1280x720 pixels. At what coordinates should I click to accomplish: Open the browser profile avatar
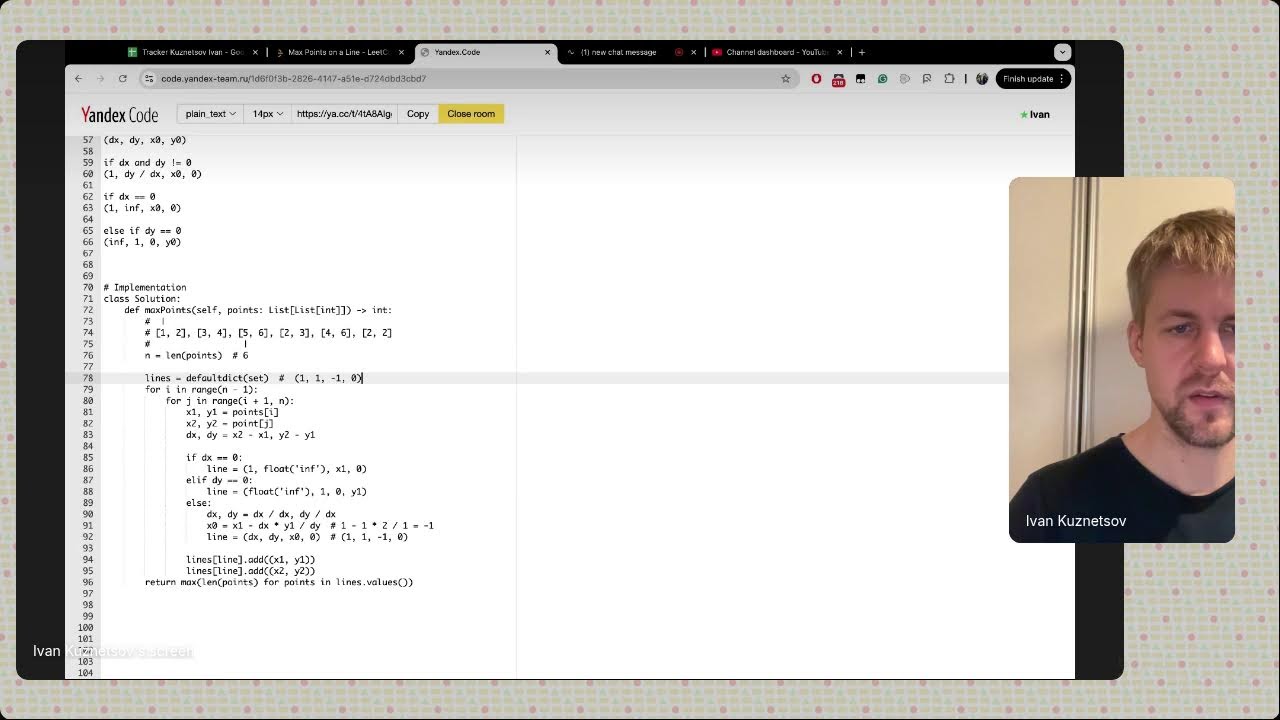[x=982, y=78]
